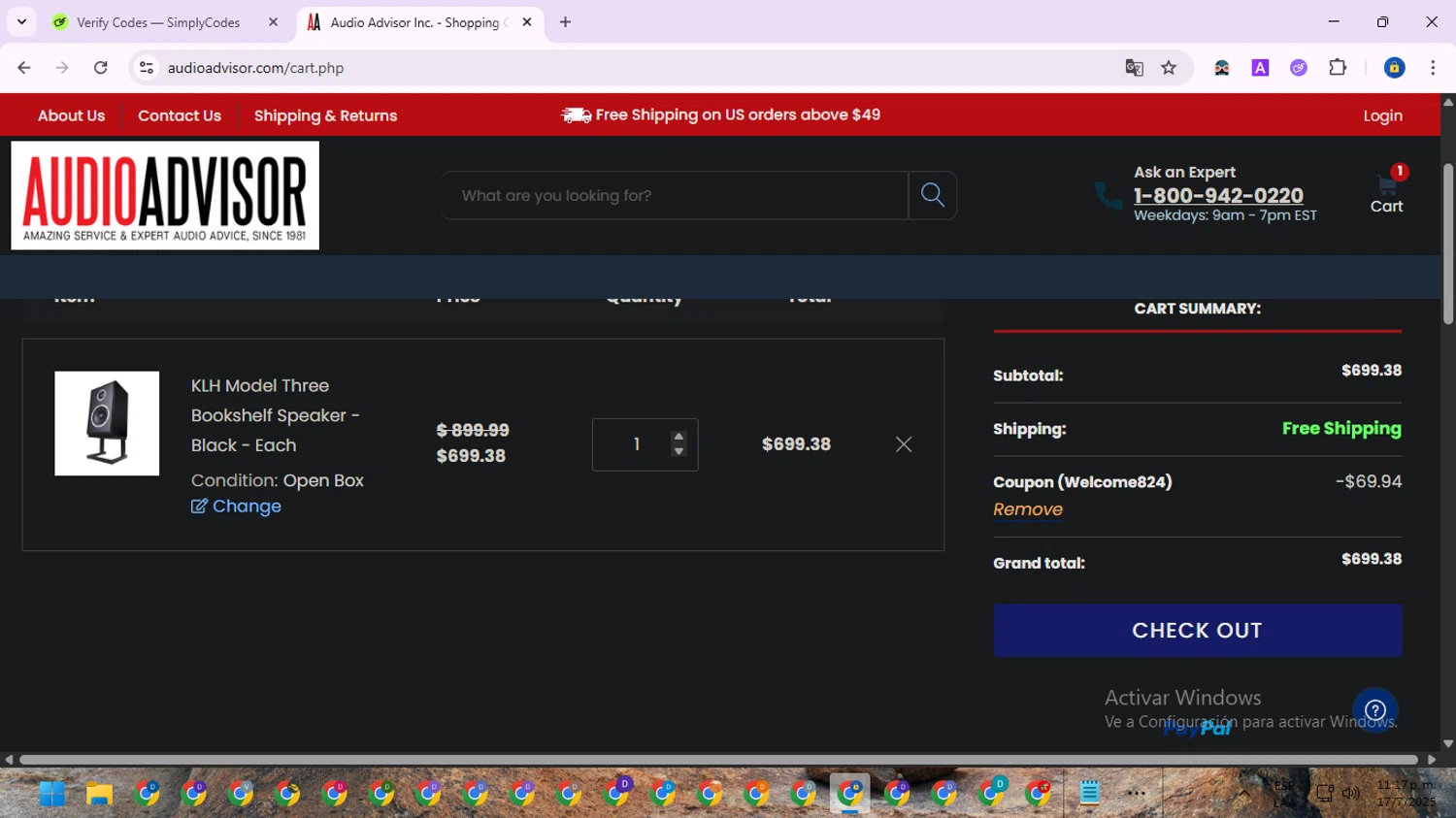Click the quantity input field
The height and width of the screenshot is (818, 1456).
645,444
